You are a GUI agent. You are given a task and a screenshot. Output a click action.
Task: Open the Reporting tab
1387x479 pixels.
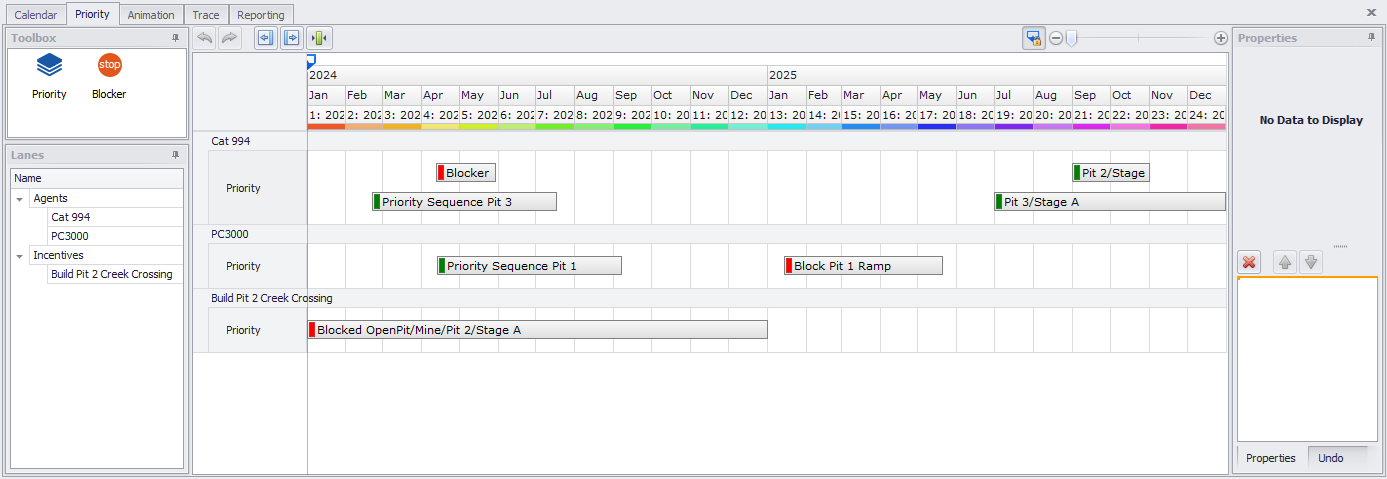[x=261, y=14]
